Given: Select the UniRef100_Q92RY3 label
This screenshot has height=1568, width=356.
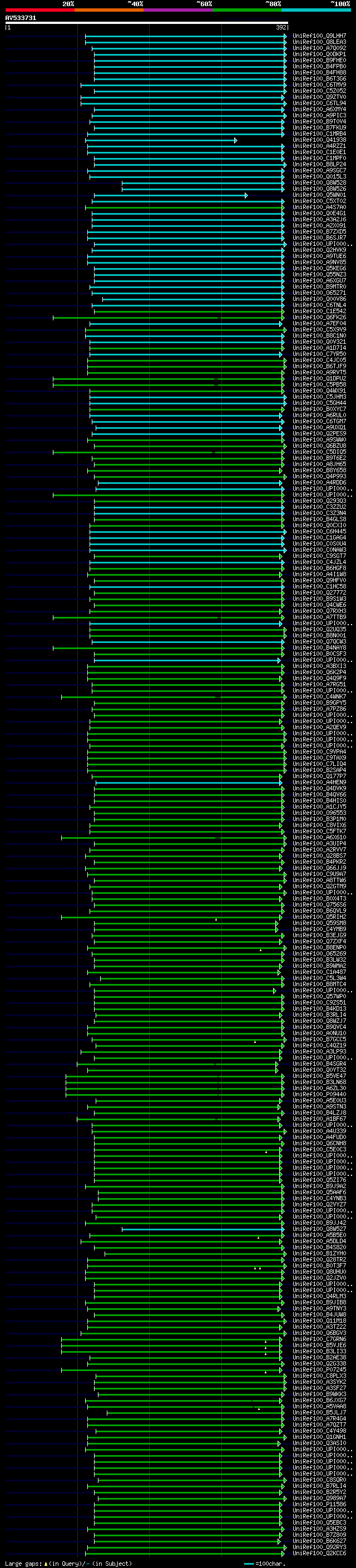Looking at the screenshot, I should 319,1547.
